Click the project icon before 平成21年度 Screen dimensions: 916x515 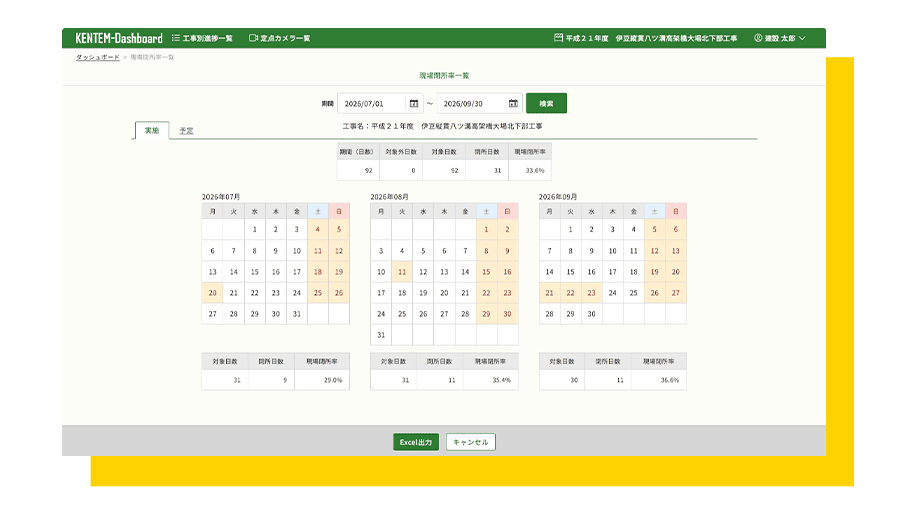coord(558,38)
